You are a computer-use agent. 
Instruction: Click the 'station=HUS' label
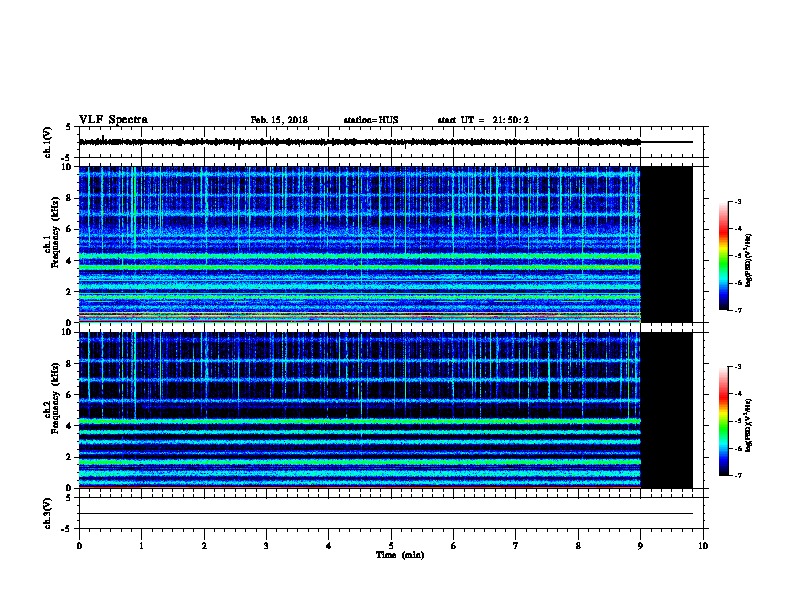(x=371, y=120)
